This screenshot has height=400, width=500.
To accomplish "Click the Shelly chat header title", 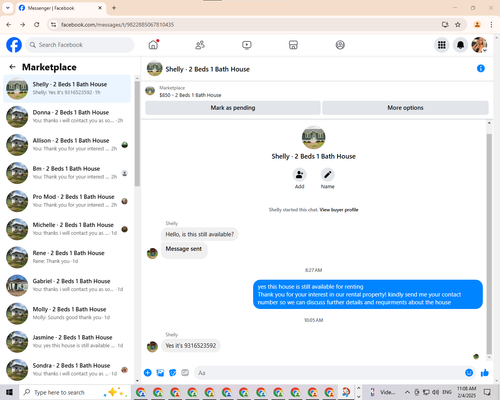I will tap(207, 69).
